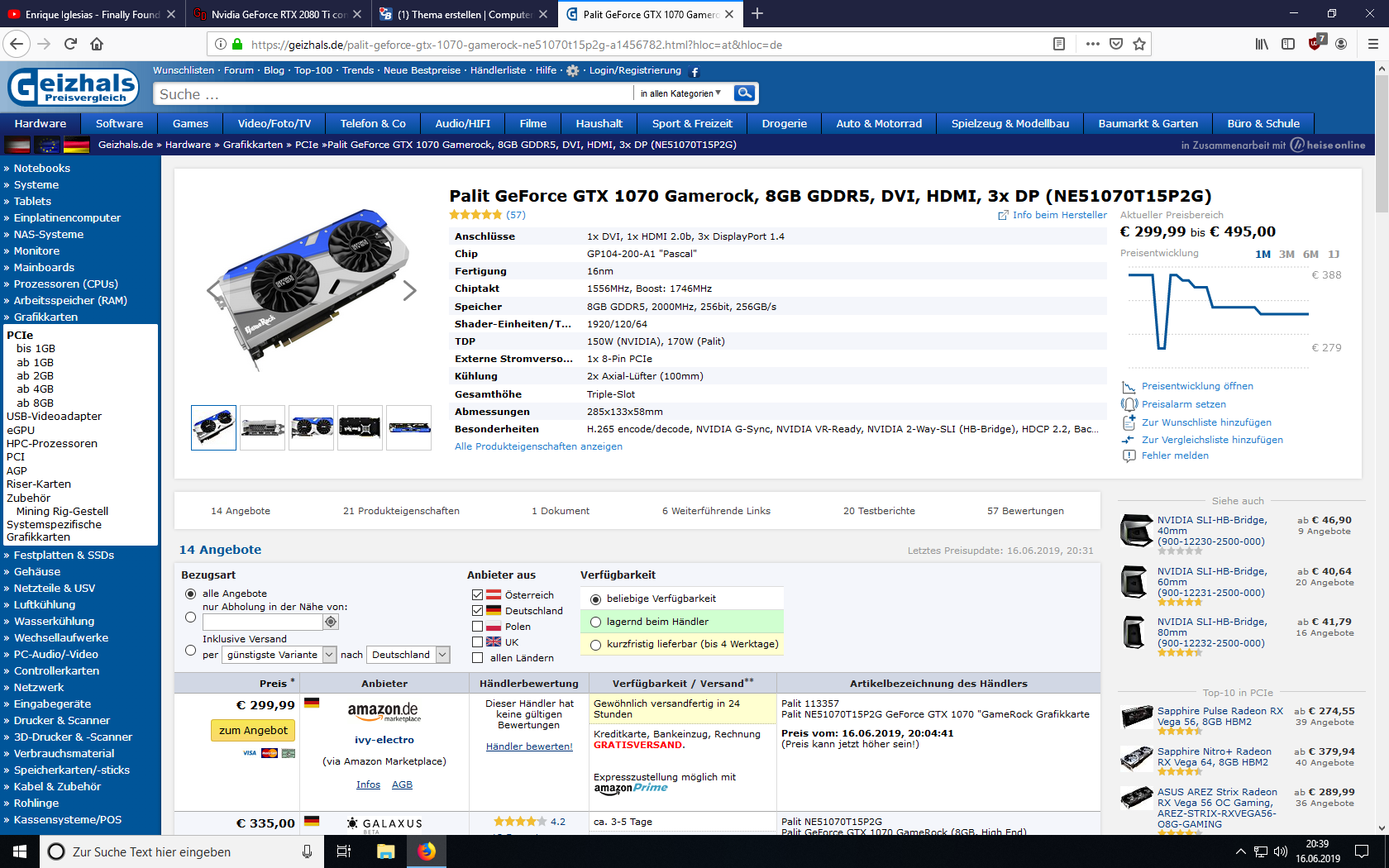Switch to '20 Testberichte' tab
Image resolution: width=1389 pixels, height=868 pixels.
point(879,511)
